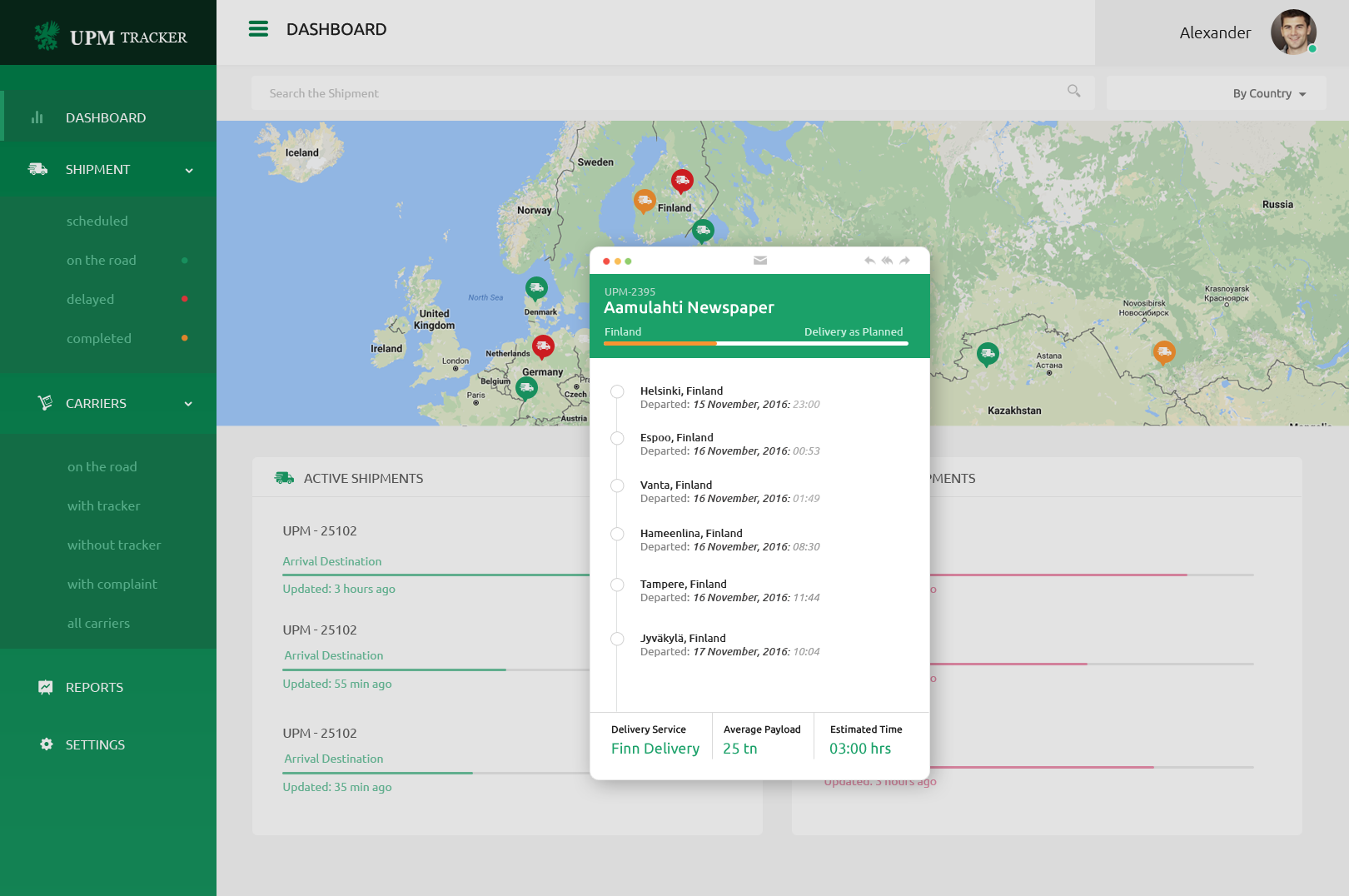Show carriers with complaint
The height and width of the screenshot is (896, 1349).
112,584
